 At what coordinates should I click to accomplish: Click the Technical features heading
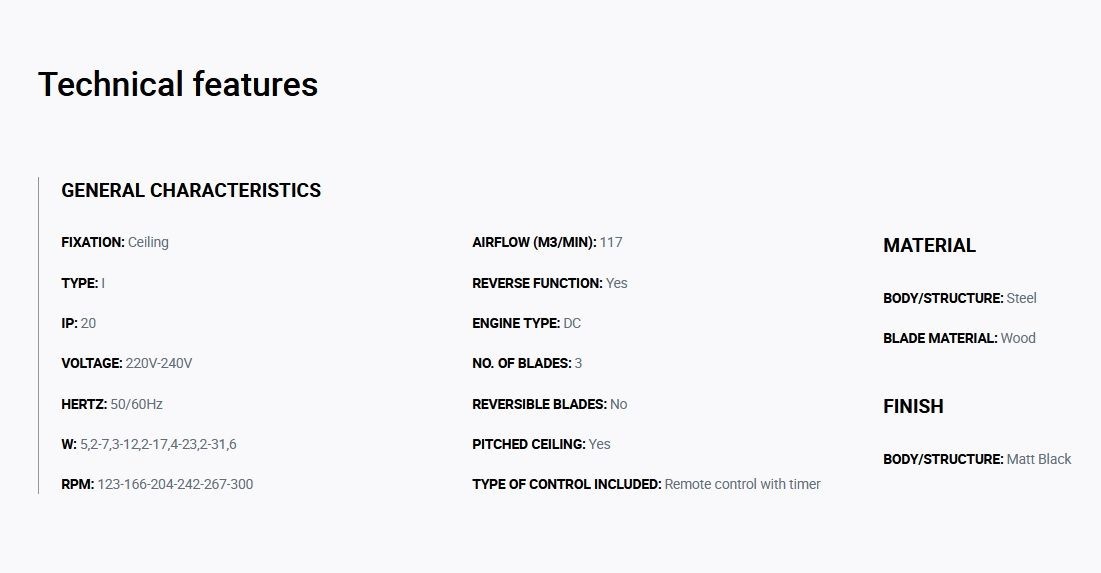(178, 84)
